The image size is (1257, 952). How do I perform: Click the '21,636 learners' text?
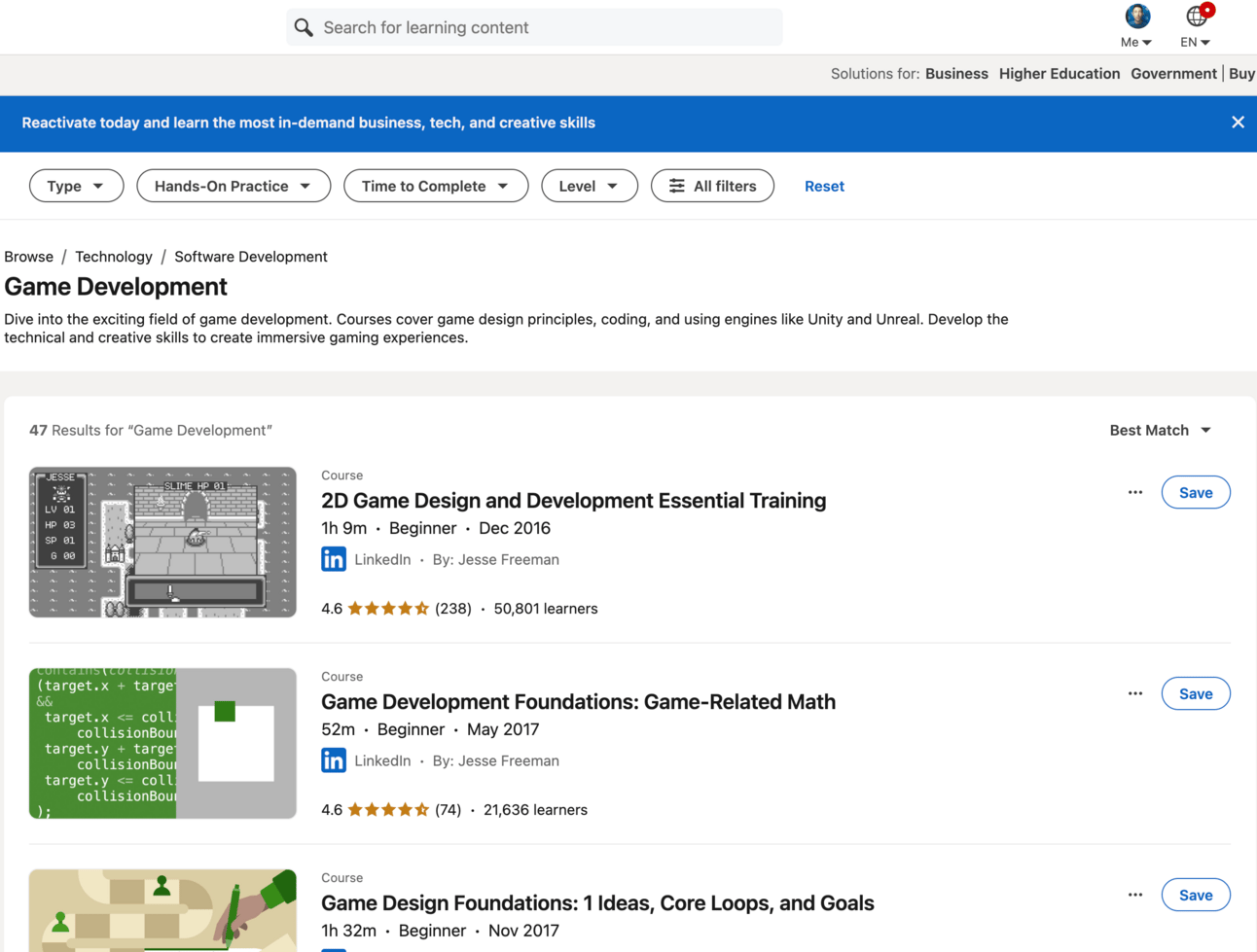pyautogui.click(x=535, y=810)
